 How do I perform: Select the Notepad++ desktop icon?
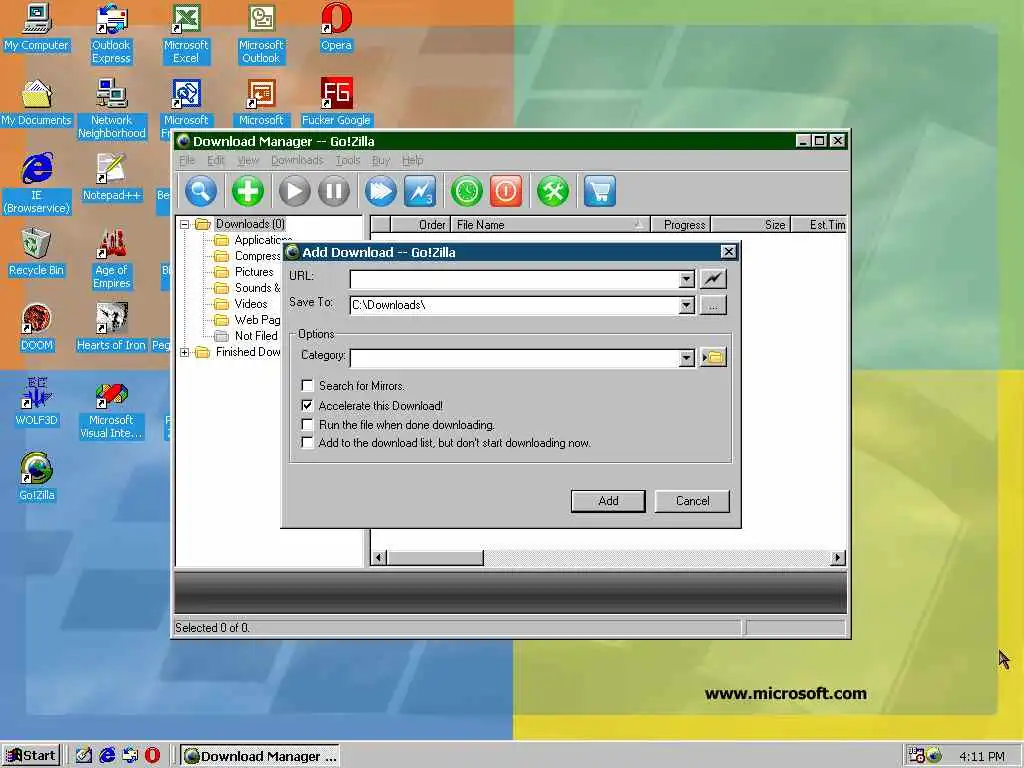tap(112, 178)
